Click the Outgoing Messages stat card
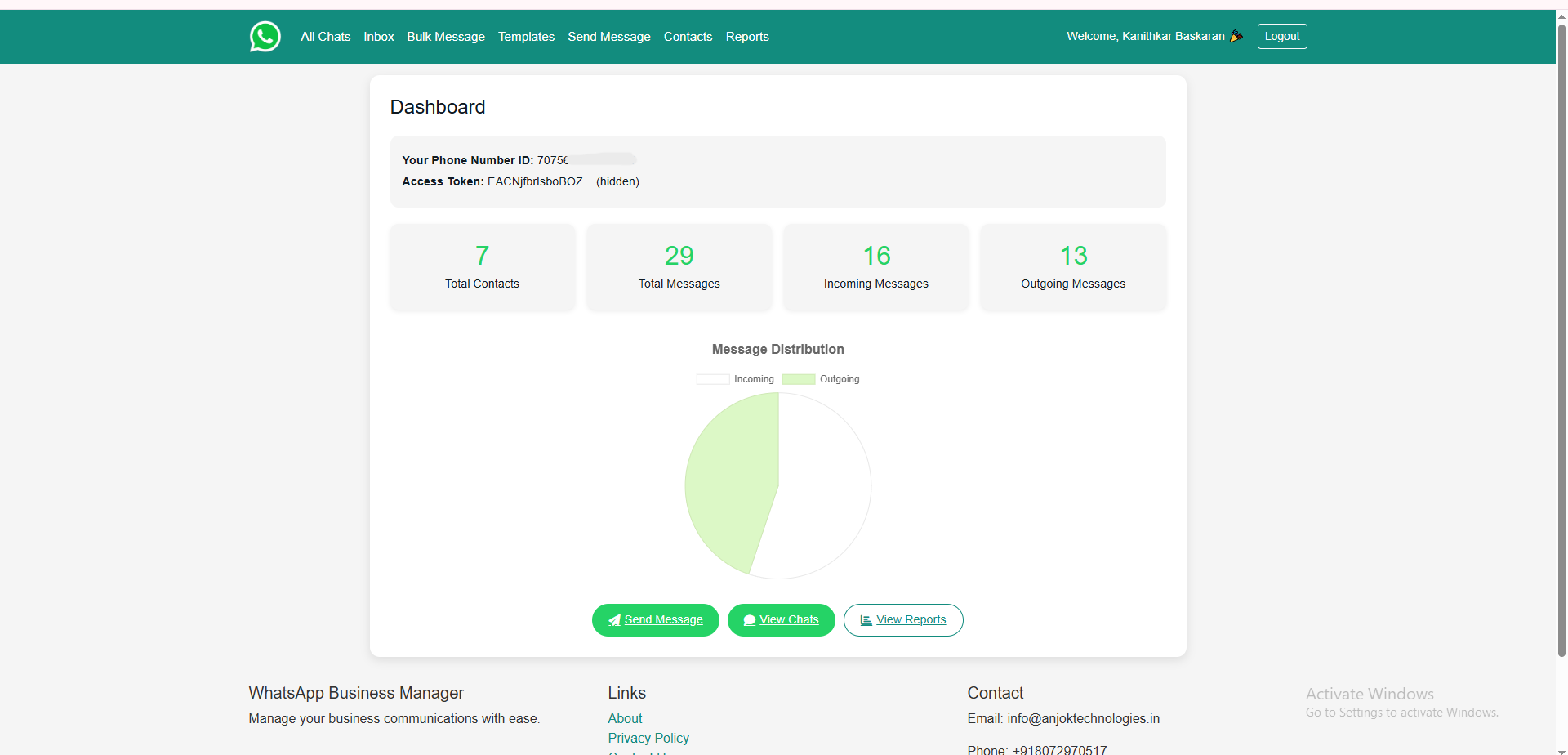 click(x=1073, y=267)
